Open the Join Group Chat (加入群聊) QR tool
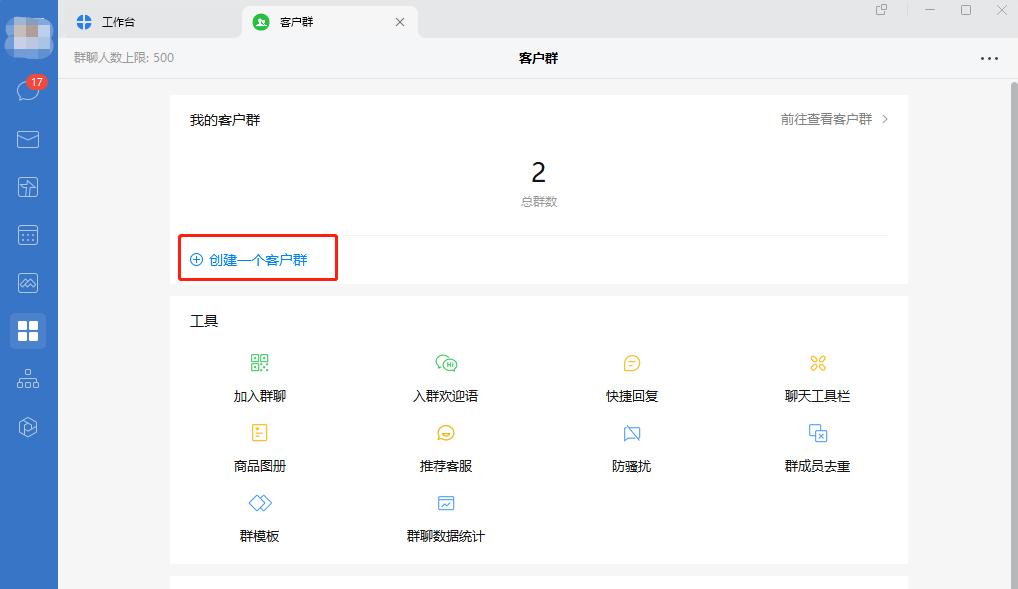 click(259, 376)
